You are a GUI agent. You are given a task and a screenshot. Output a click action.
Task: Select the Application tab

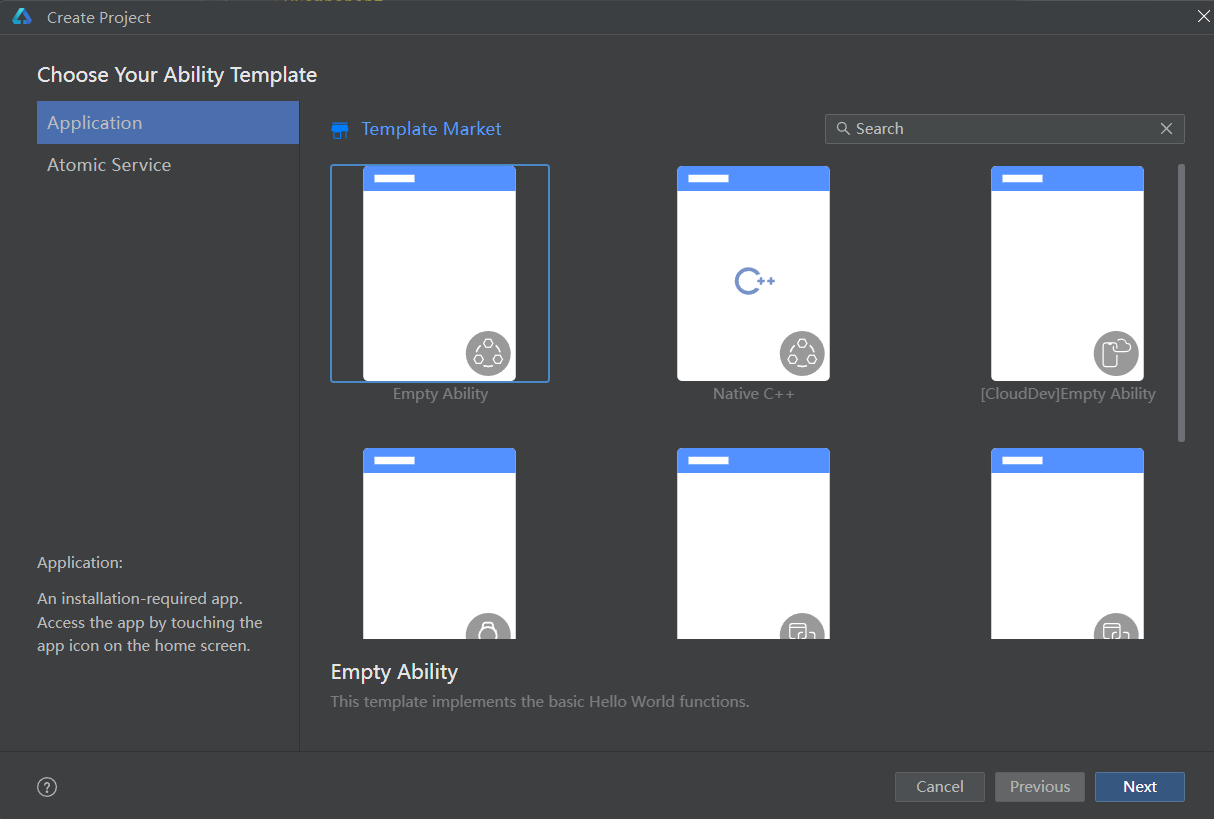(x=168, y=123)
